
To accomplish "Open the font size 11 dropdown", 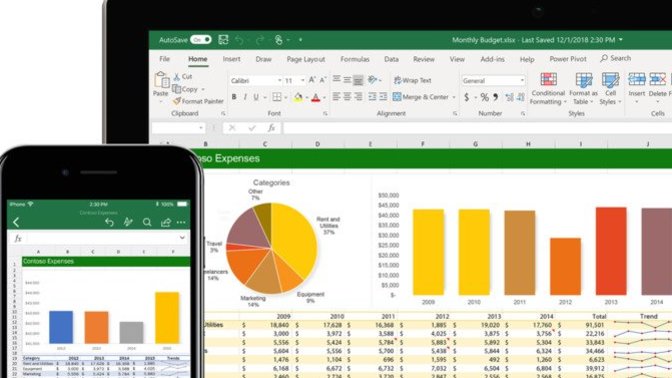I will 303,81.
